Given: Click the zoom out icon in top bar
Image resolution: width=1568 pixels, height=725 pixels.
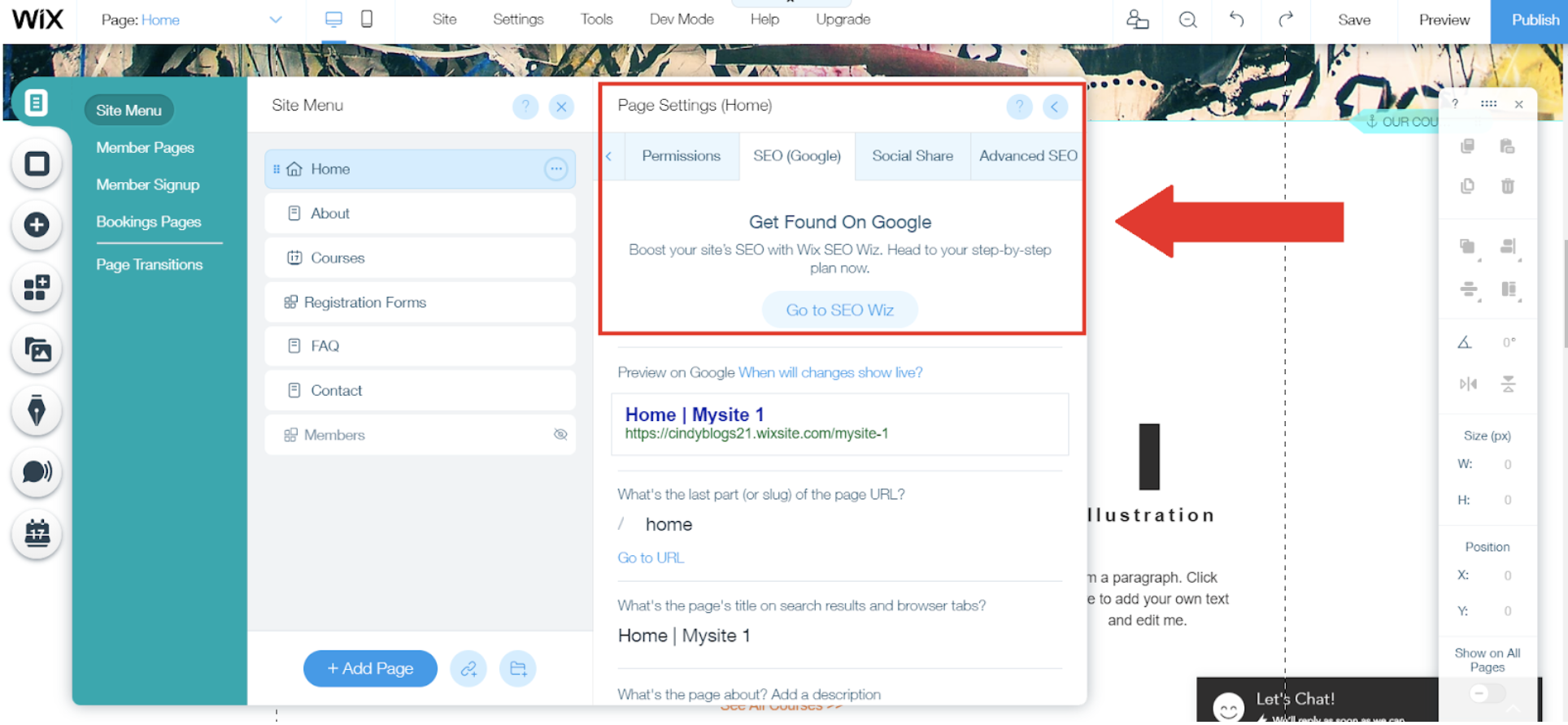Looking at the screenshot, I should 1187,20.
